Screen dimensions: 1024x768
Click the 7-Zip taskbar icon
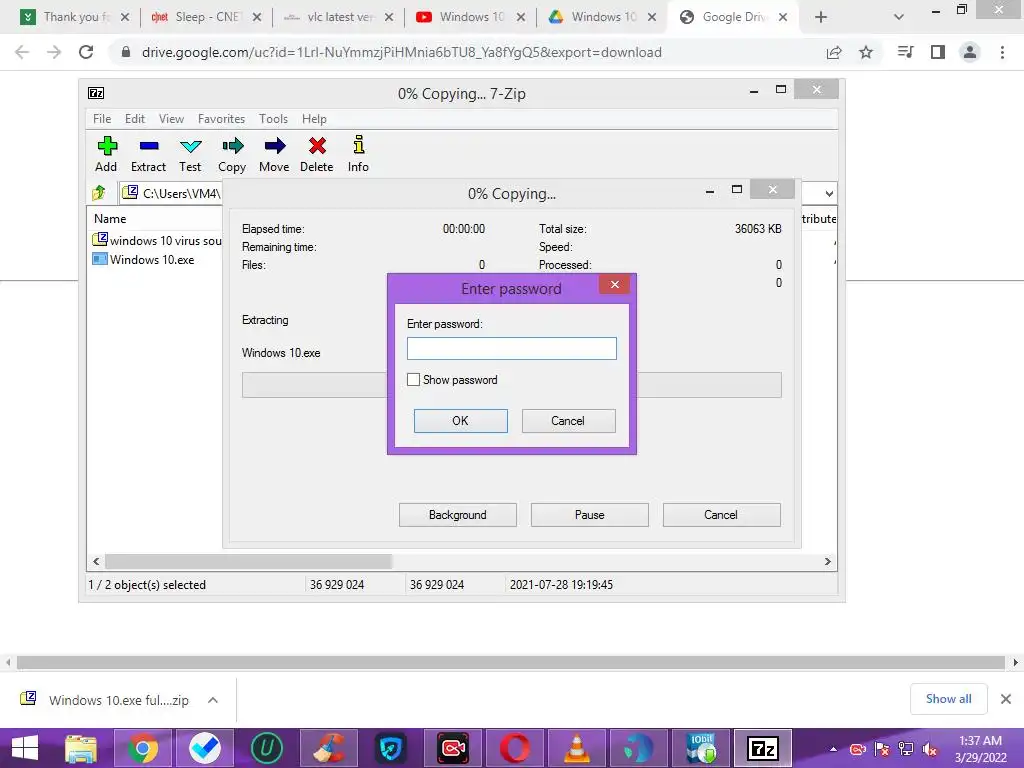763,748
